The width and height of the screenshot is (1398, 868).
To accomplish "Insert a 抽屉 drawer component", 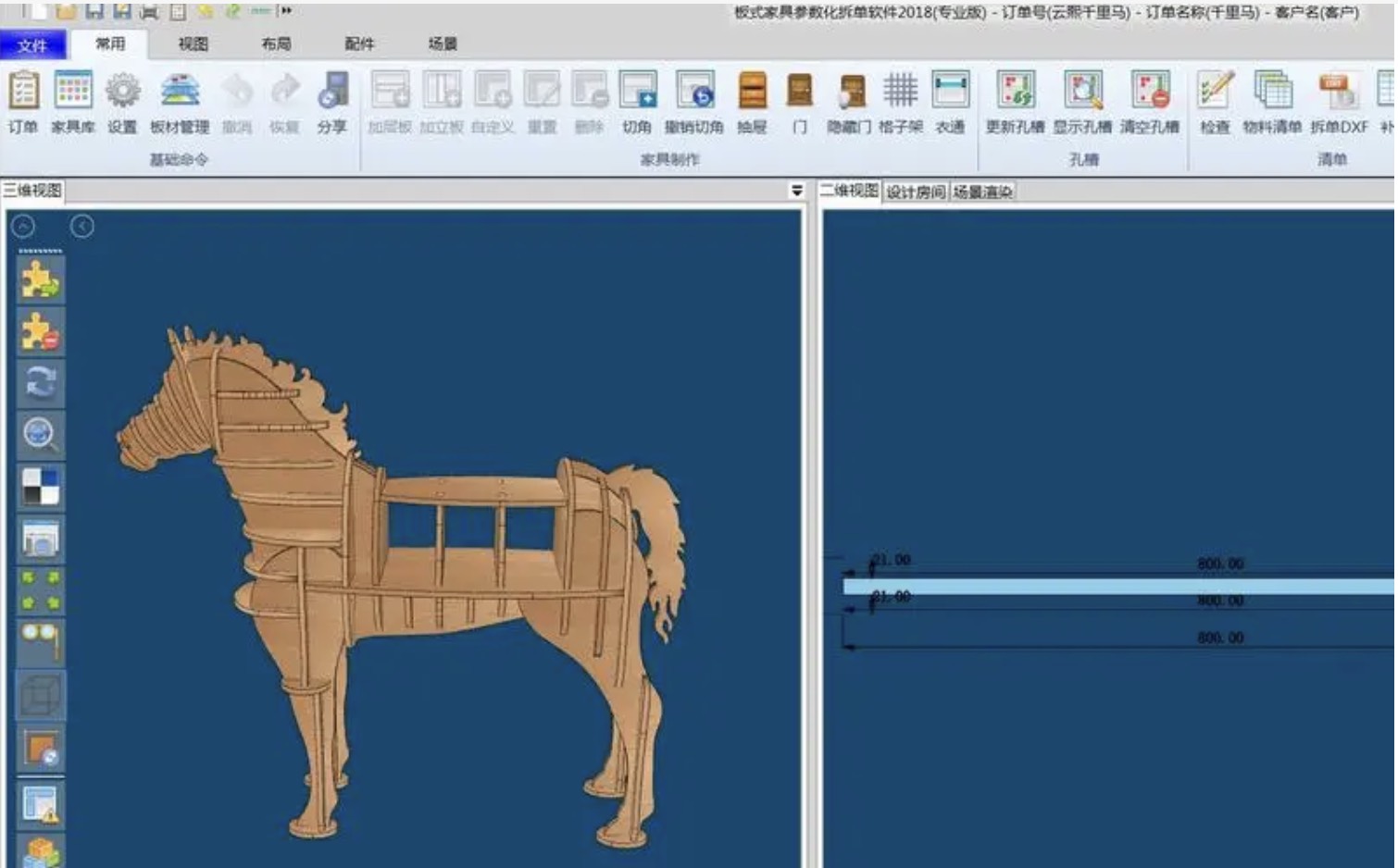I will 752,102.
